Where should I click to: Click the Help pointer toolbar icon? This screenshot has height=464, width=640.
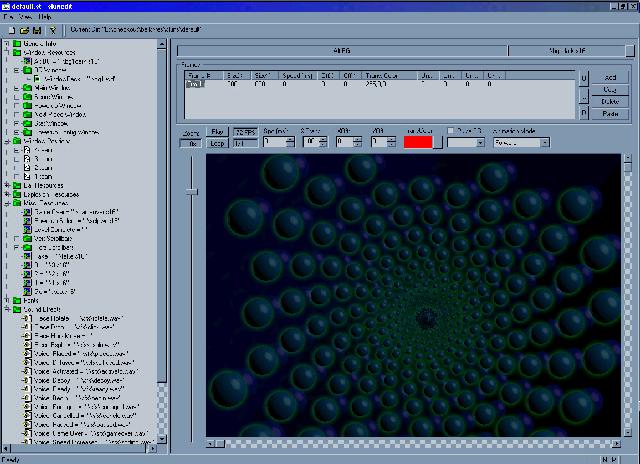tap(52, 30)
